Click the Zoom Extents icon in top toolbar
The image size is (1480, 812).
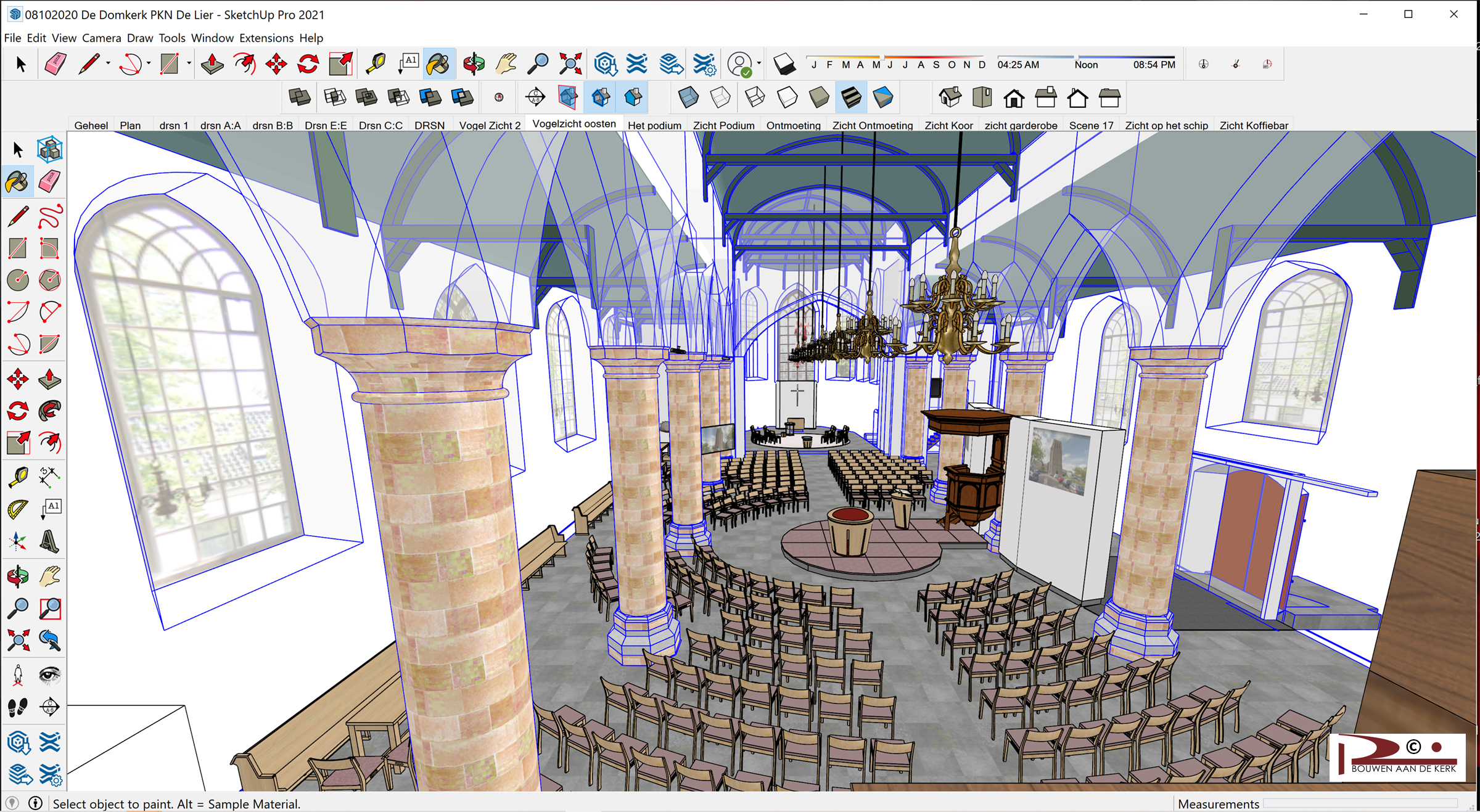click(570, 64)
